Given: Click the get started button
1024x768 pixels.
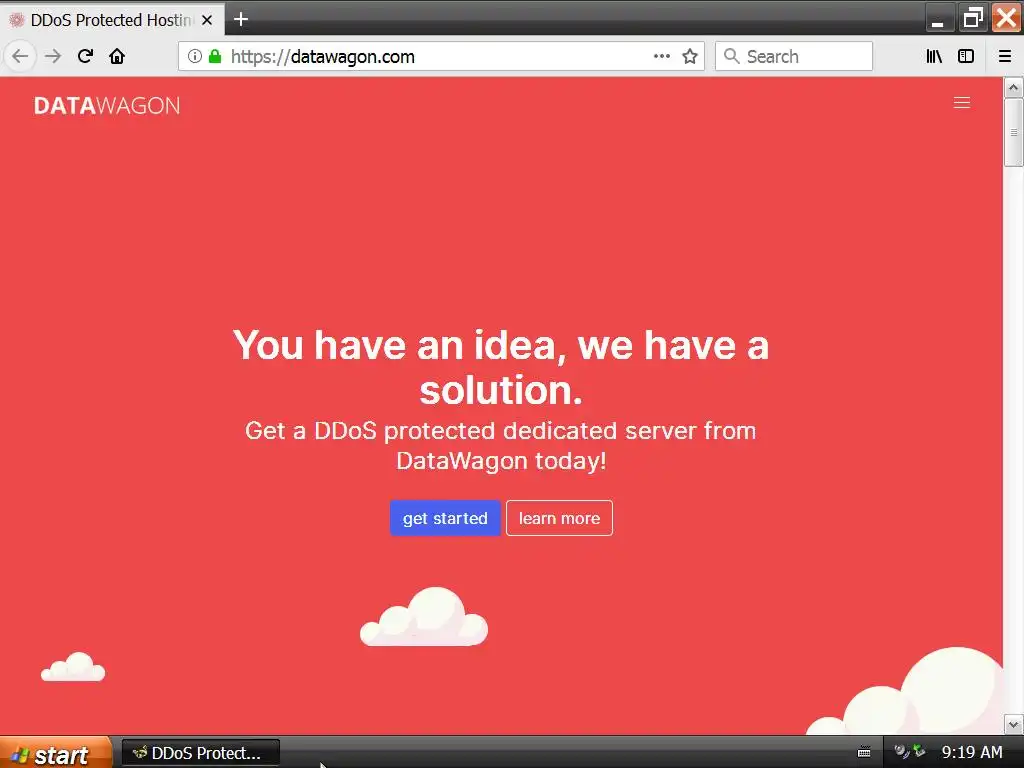Looking at the screenshot, I should [445, 518].
